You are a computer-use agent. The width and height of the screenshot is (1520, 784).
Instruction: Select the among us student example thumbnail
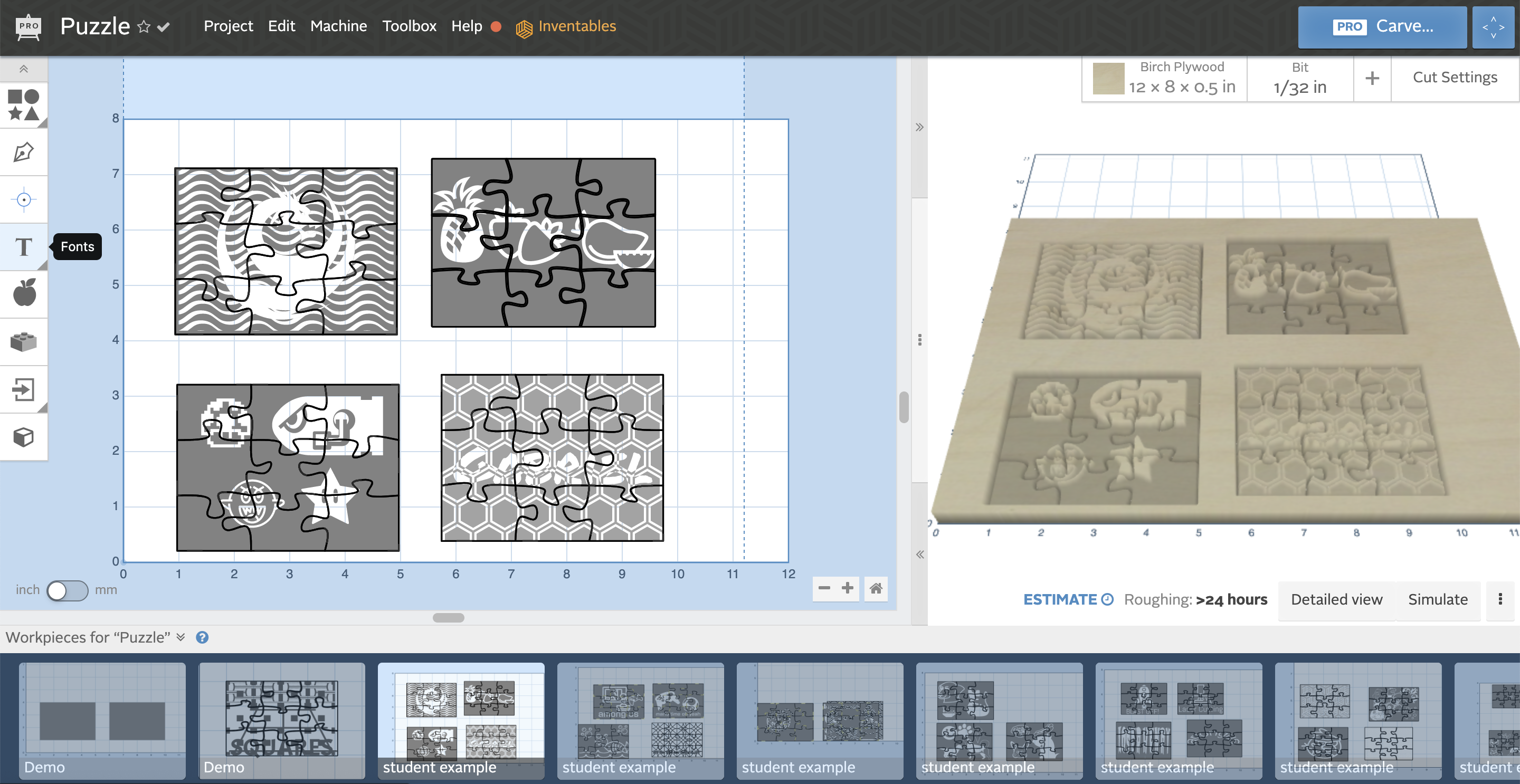click(x=640, y=720)
